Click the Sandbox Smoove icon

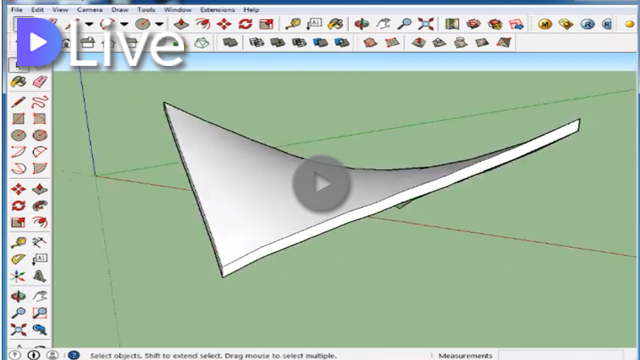coord(419,42)
